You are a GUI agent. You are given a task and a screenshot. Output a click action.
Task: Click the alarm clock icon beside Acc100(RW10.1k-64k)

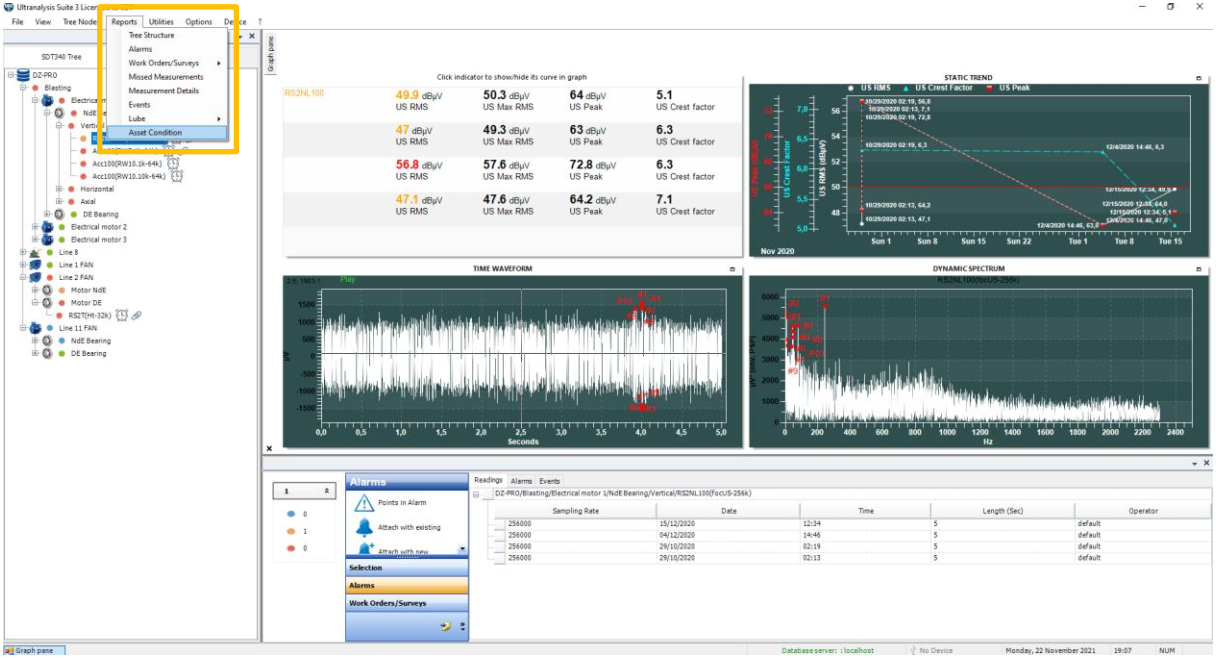pyautogui.click(x=173, y=163)
